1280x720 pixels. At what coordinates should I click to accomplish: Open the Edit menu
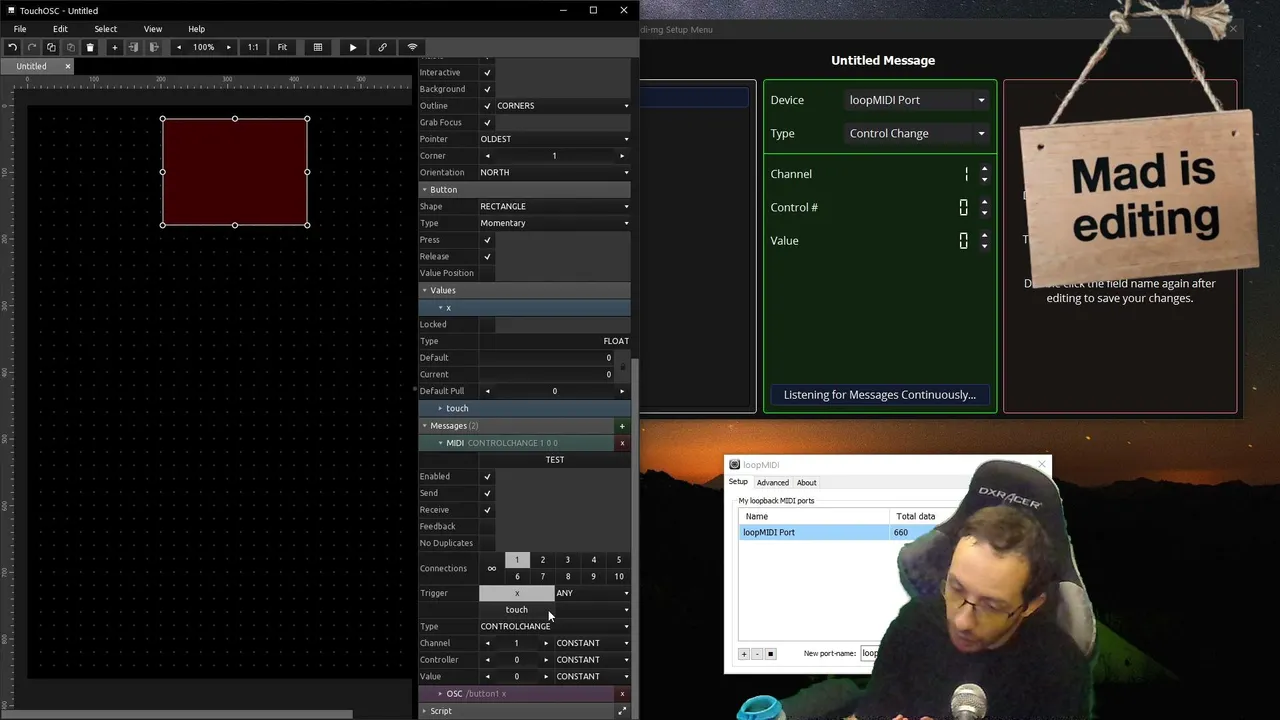pos(60,29)
